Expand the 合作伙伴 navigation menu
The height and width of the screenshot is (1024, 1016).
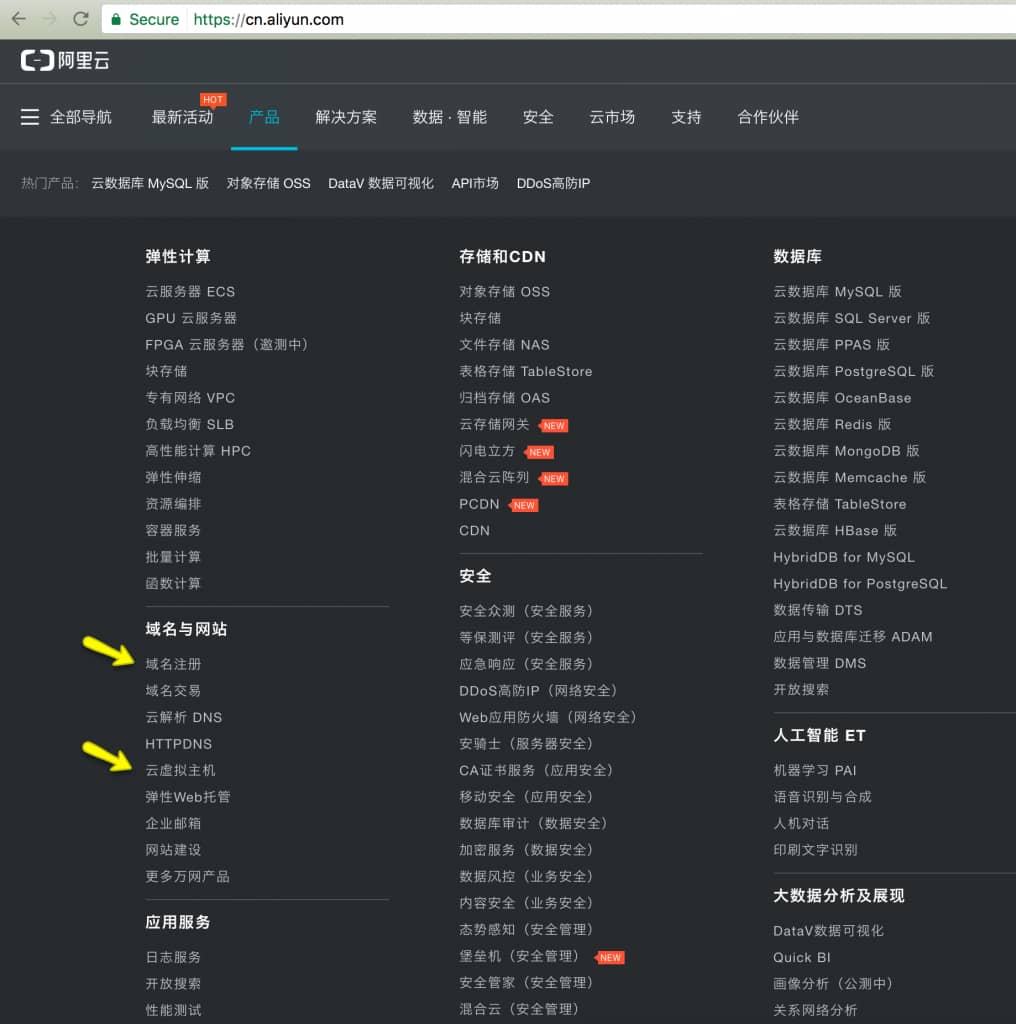pos(768,118)
